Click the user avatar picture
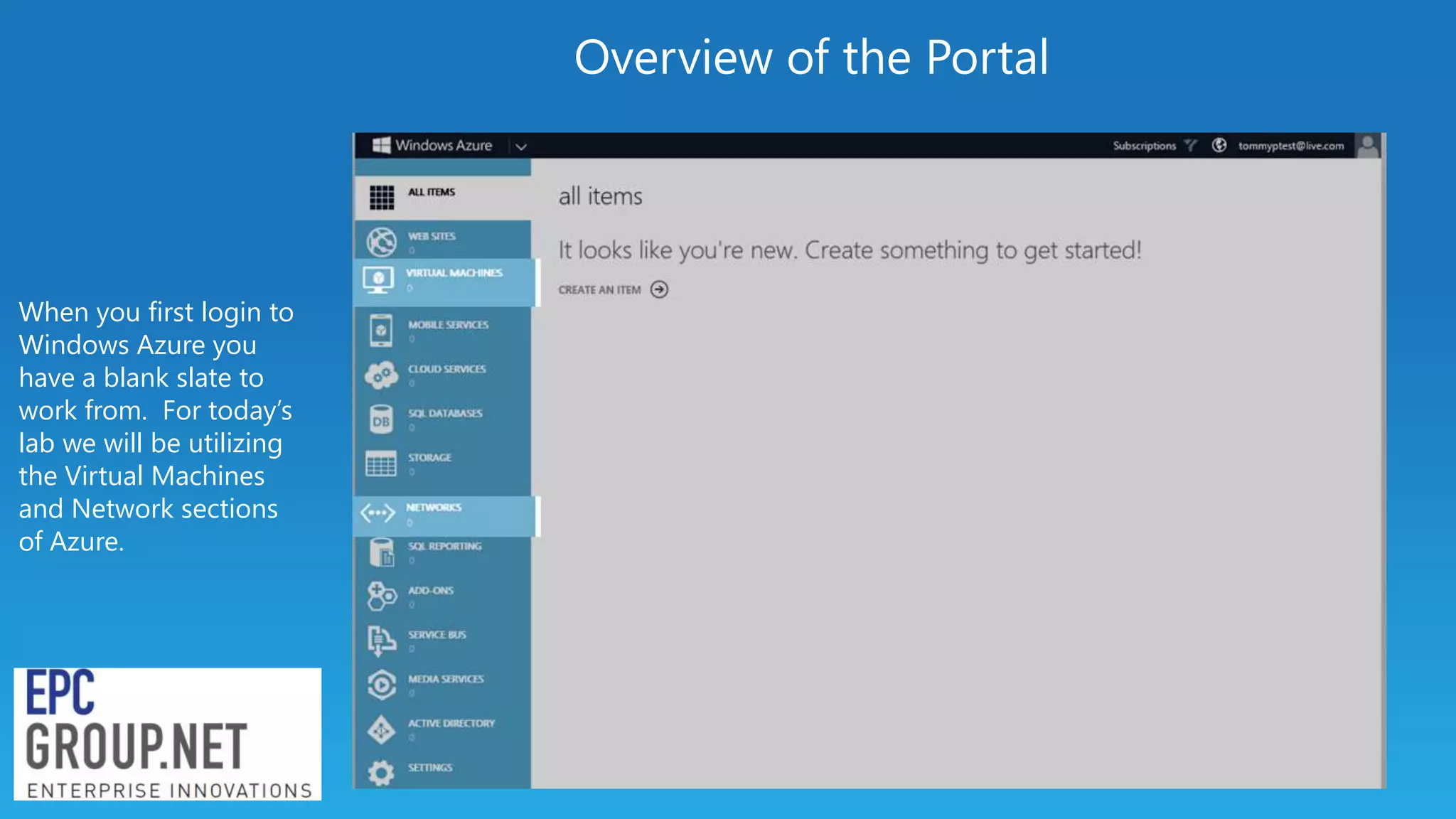Screen dimensions: 1456x819 (1368, 145)
